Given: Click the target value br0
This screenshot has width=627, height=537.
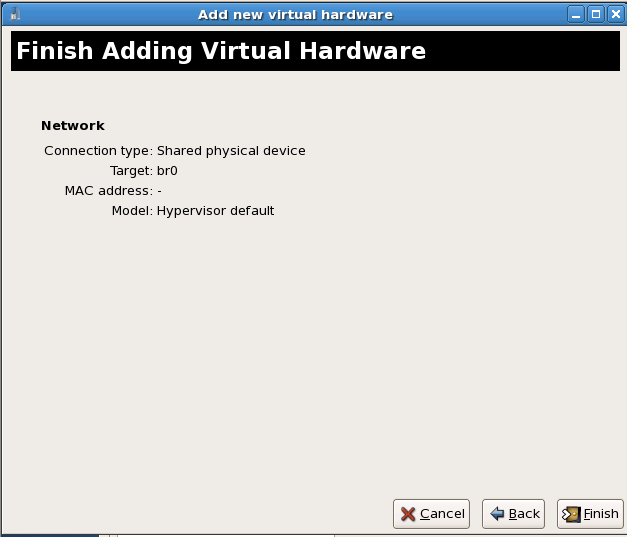Looking at the screenshot, I should [x=167, y=171].
